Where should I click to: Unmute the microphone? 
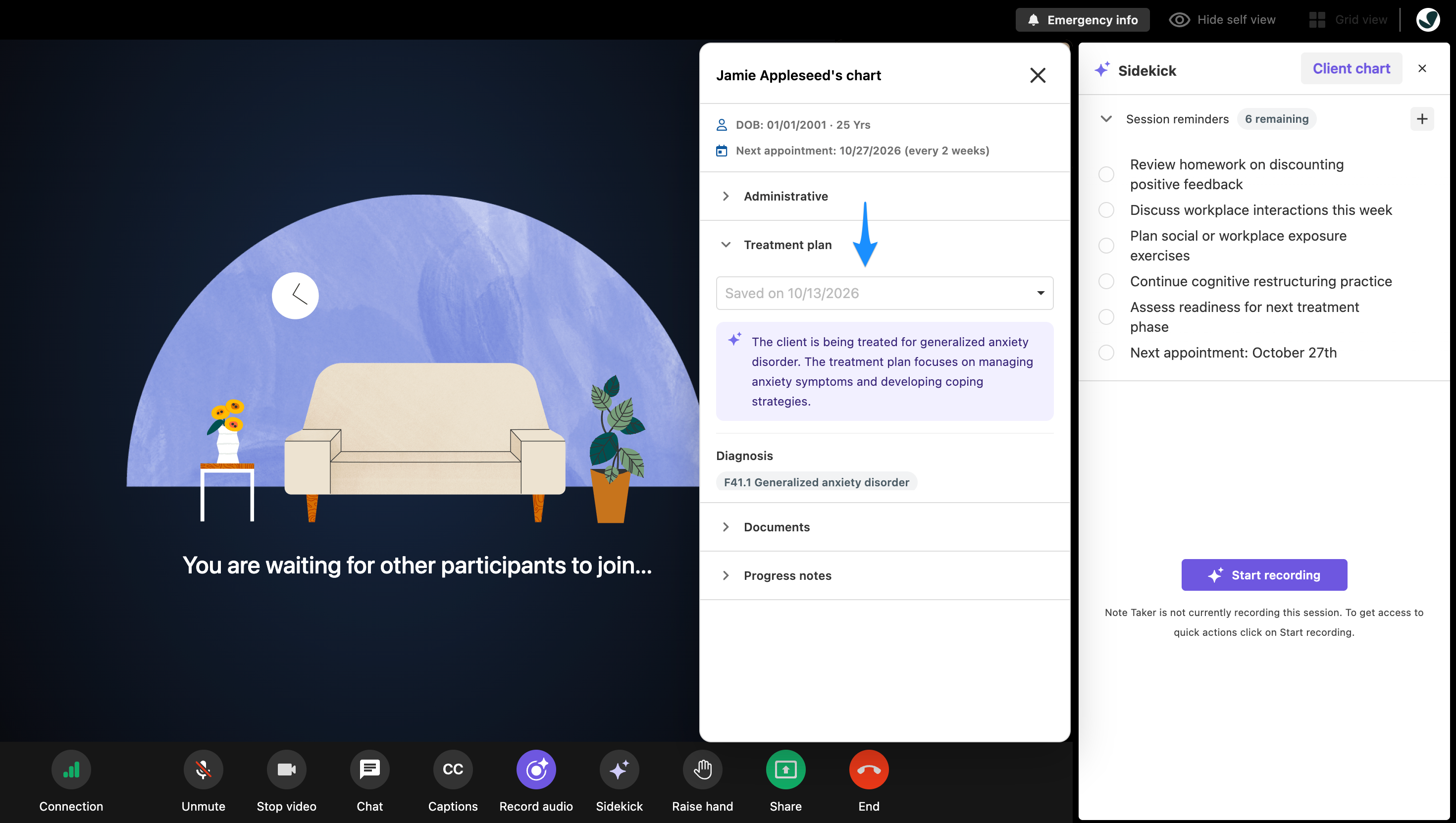click(x=204, y=770)
